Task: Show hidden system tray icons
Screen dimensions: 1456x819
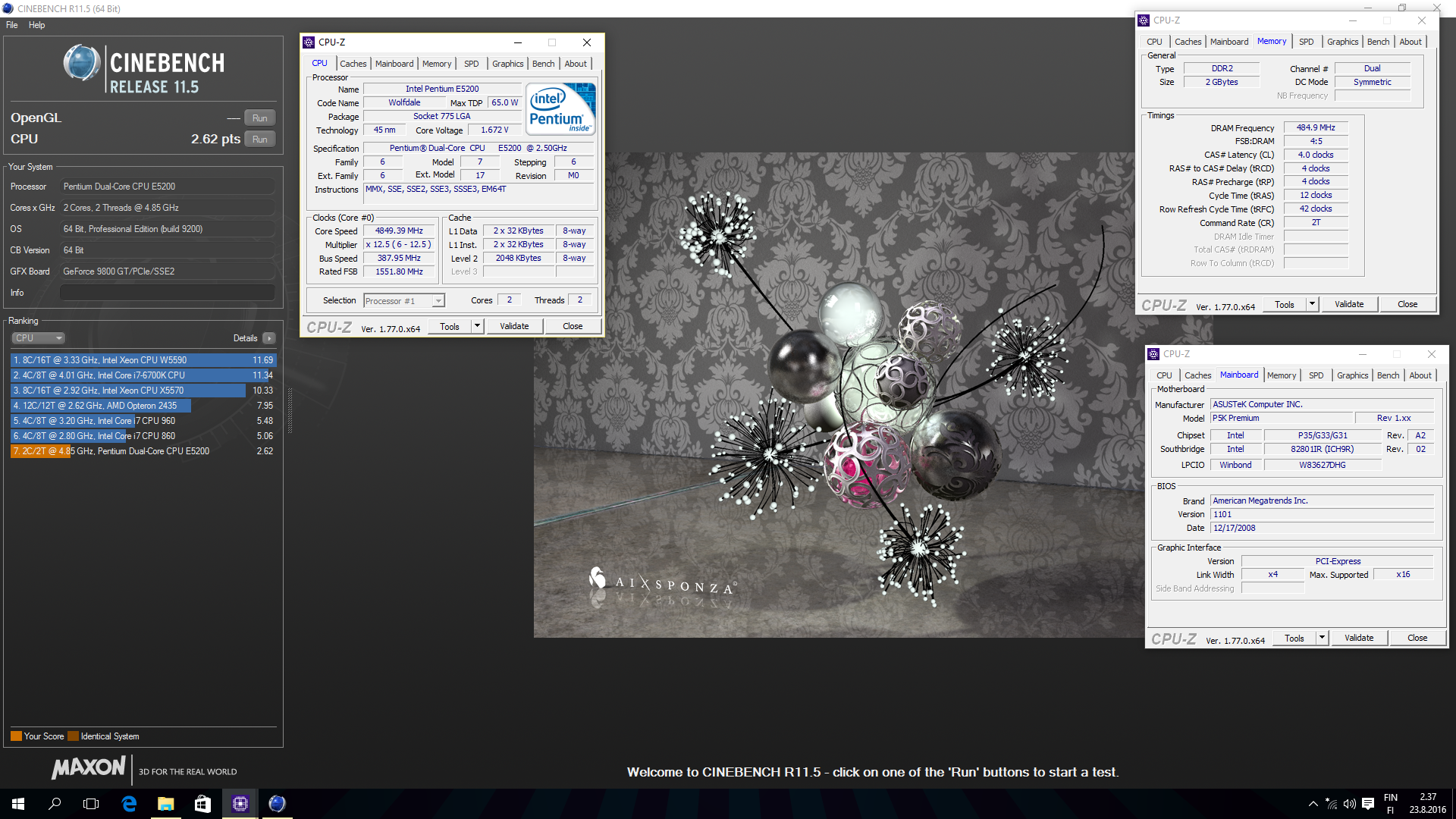Action: pos(1313,804)
